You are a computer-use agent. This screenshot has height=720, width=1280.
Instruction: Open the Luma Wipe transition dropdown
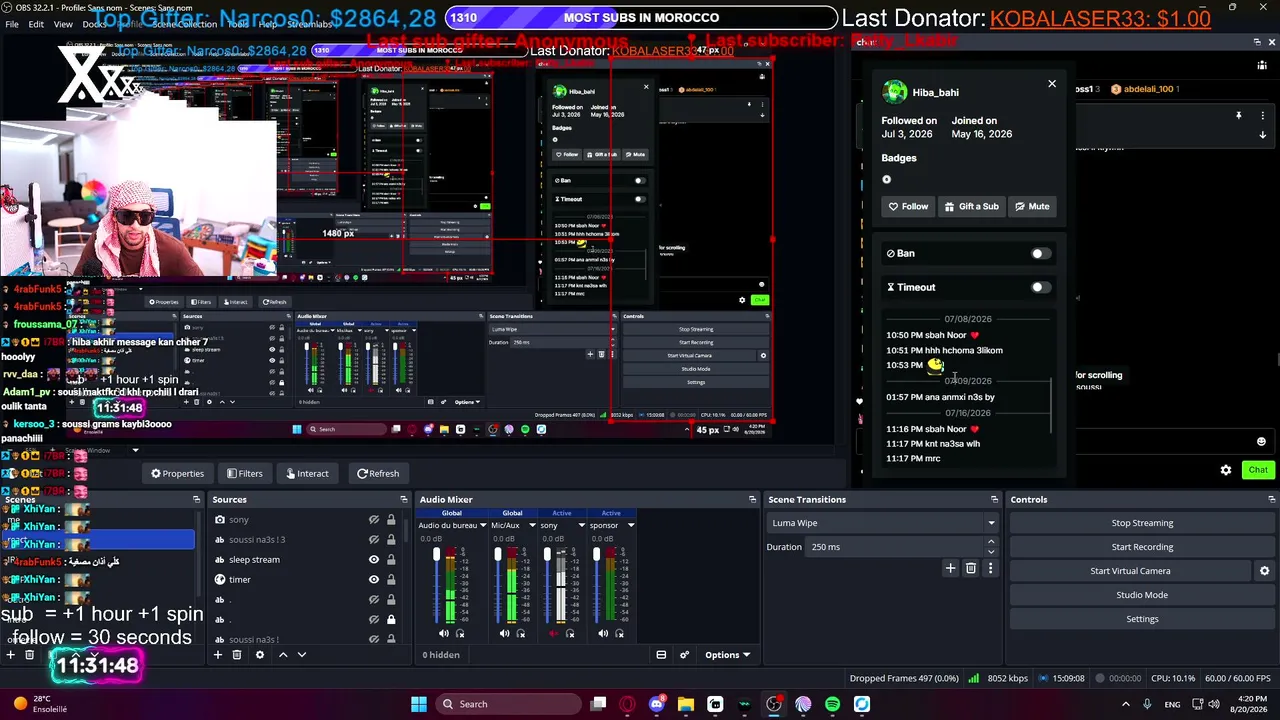pos(883,523)
